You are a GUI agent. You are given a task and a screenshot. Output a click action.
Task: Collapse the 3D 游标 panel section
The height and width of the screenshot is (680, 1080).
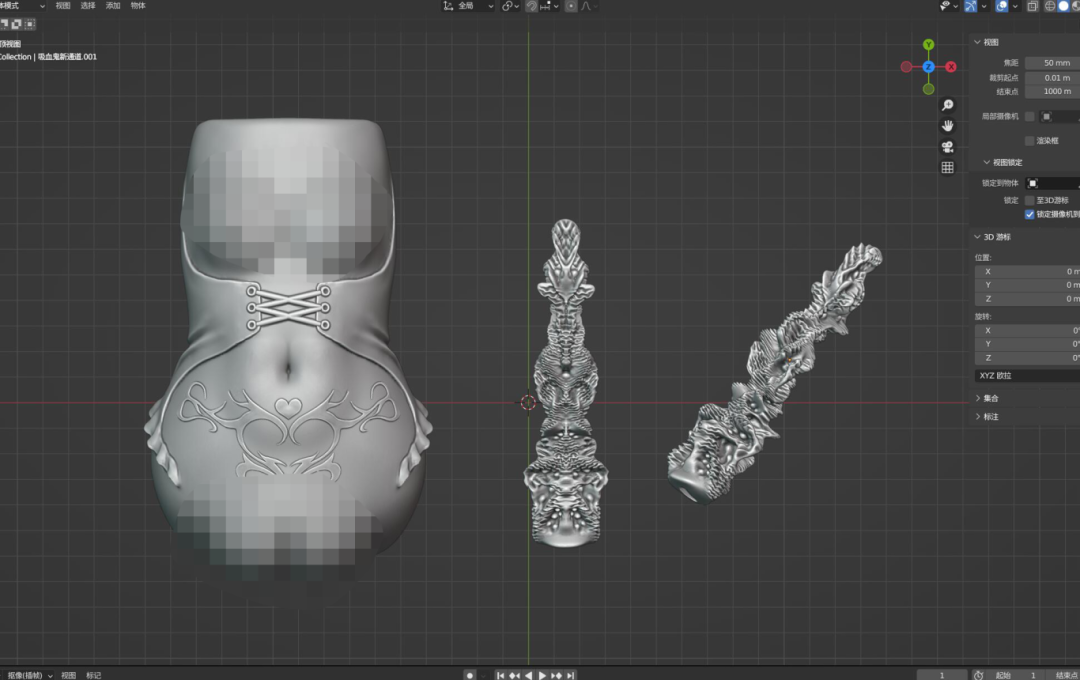(996, 237)
